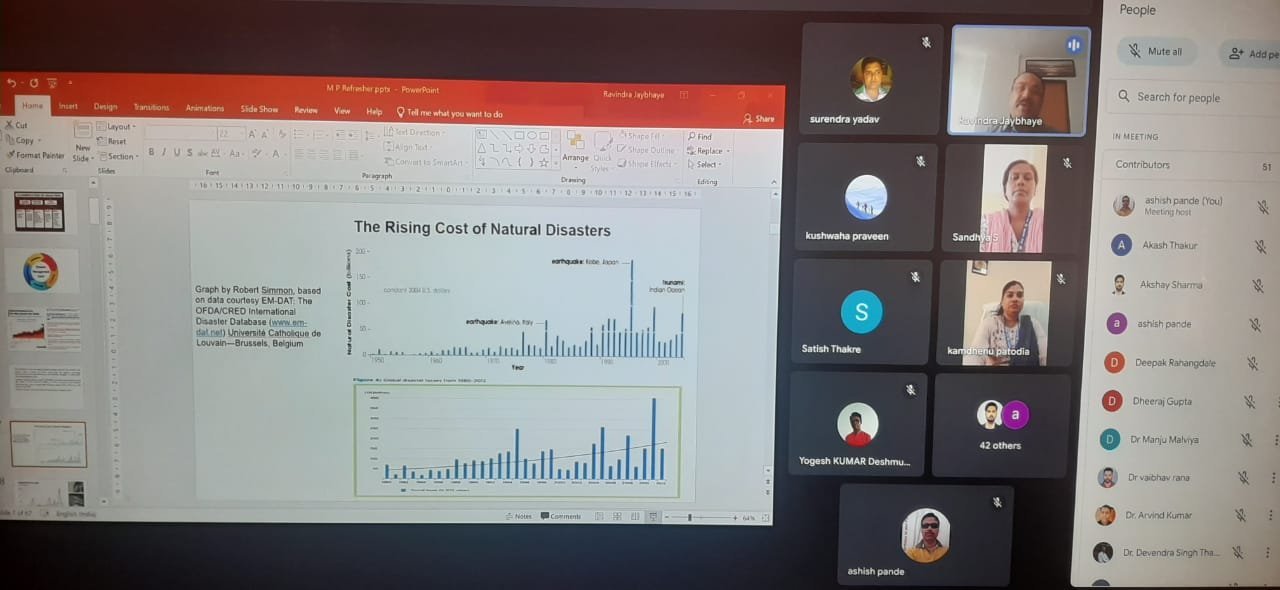The width and height of the screenshot is (1280, 590).
Task: Click the Share button in PowerPoint
Action: click(759, 118)
